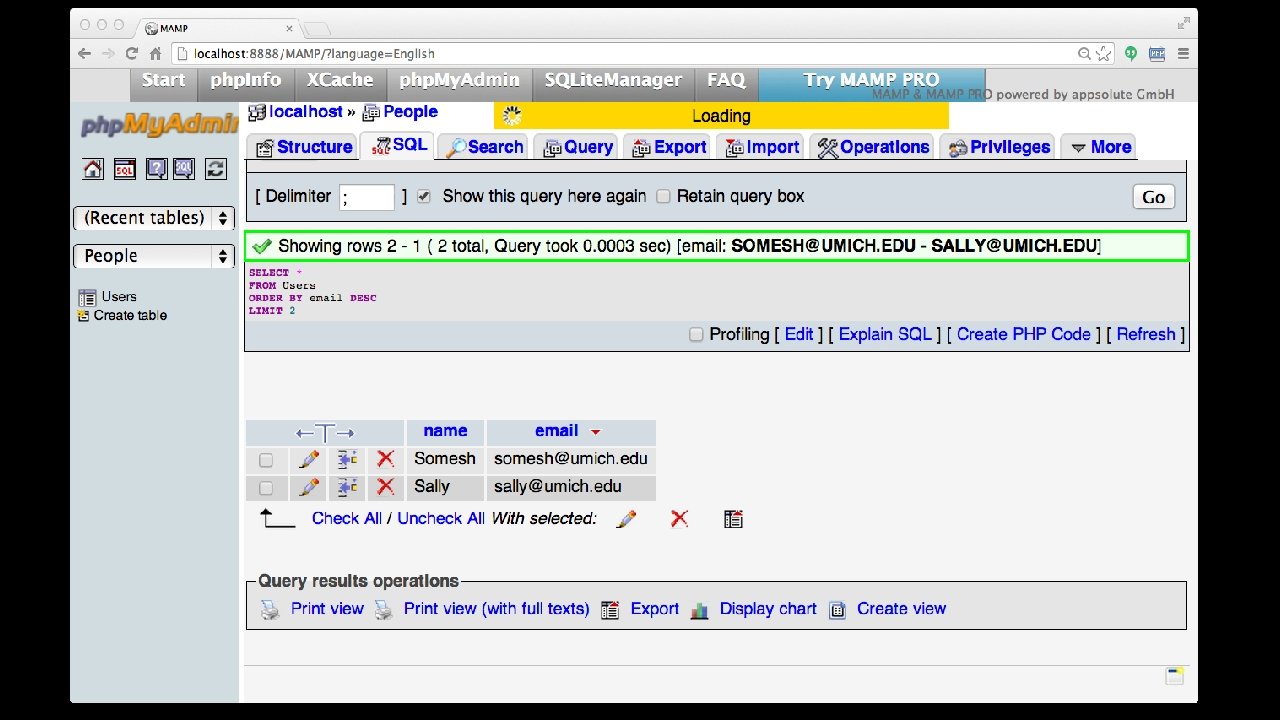Click the reload navigation frame icon

(216, 169)
